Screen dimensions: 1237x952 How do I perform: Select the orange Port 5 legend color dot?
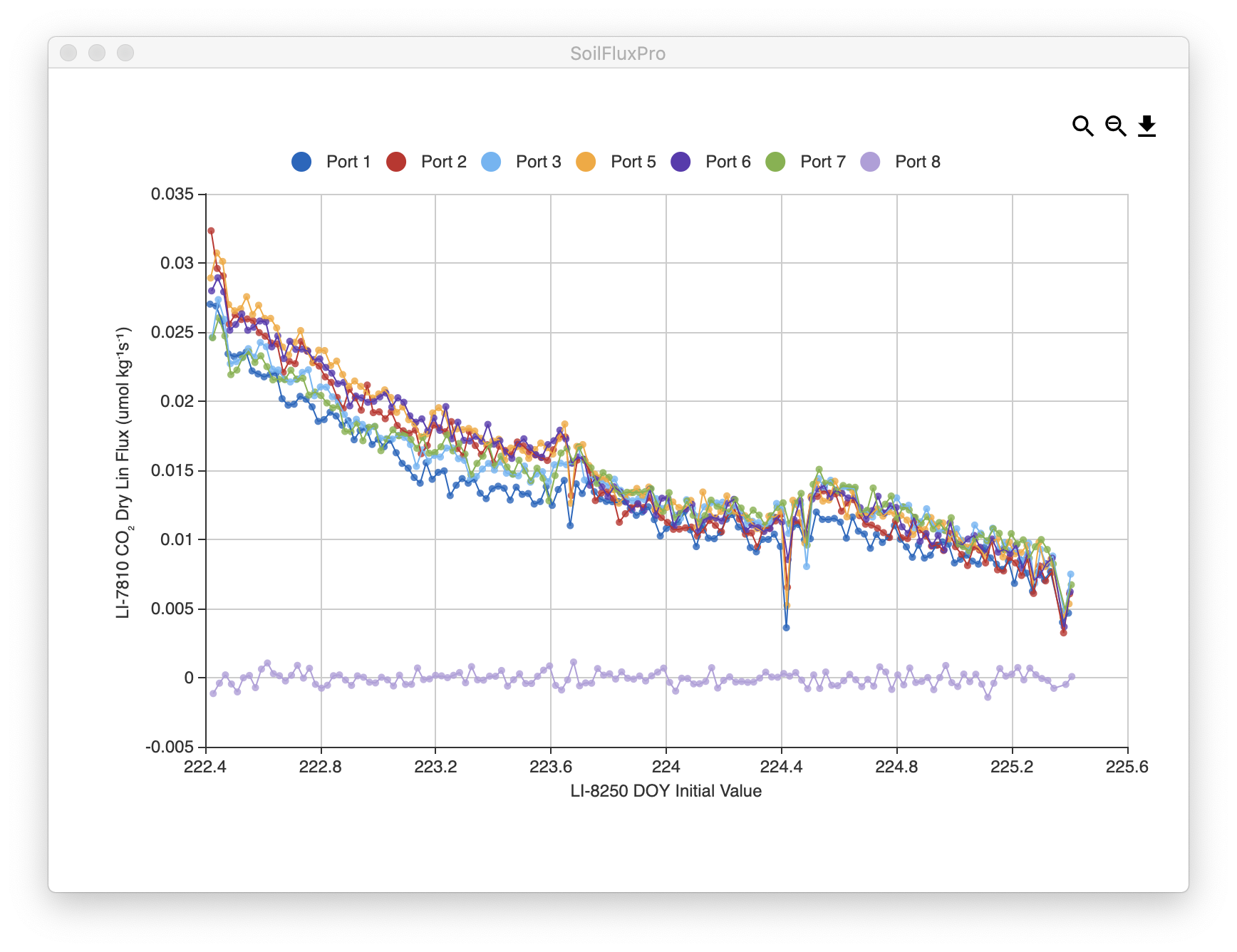coord(586,162)
